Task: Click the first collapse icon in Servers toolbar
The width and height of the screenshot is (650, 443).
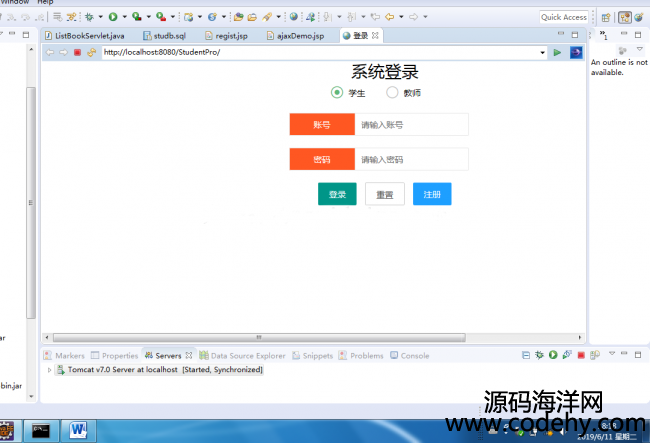Action: coord(526,355)
